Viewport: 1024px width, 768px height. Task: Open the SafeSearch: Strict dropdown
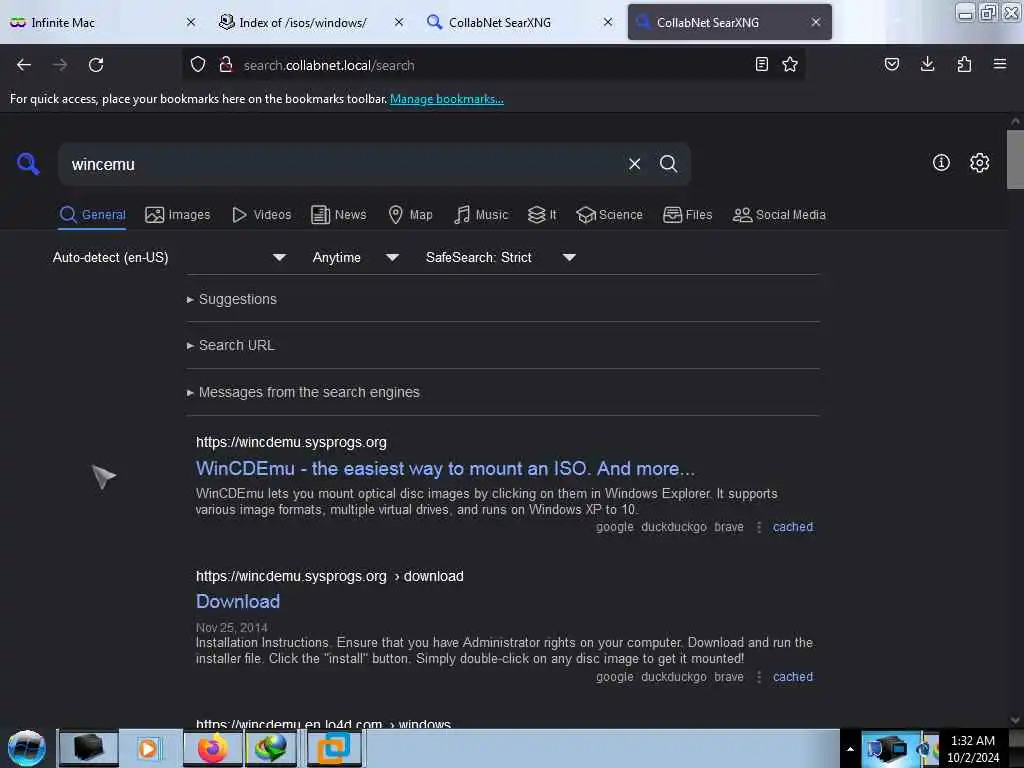coord(500,257)
